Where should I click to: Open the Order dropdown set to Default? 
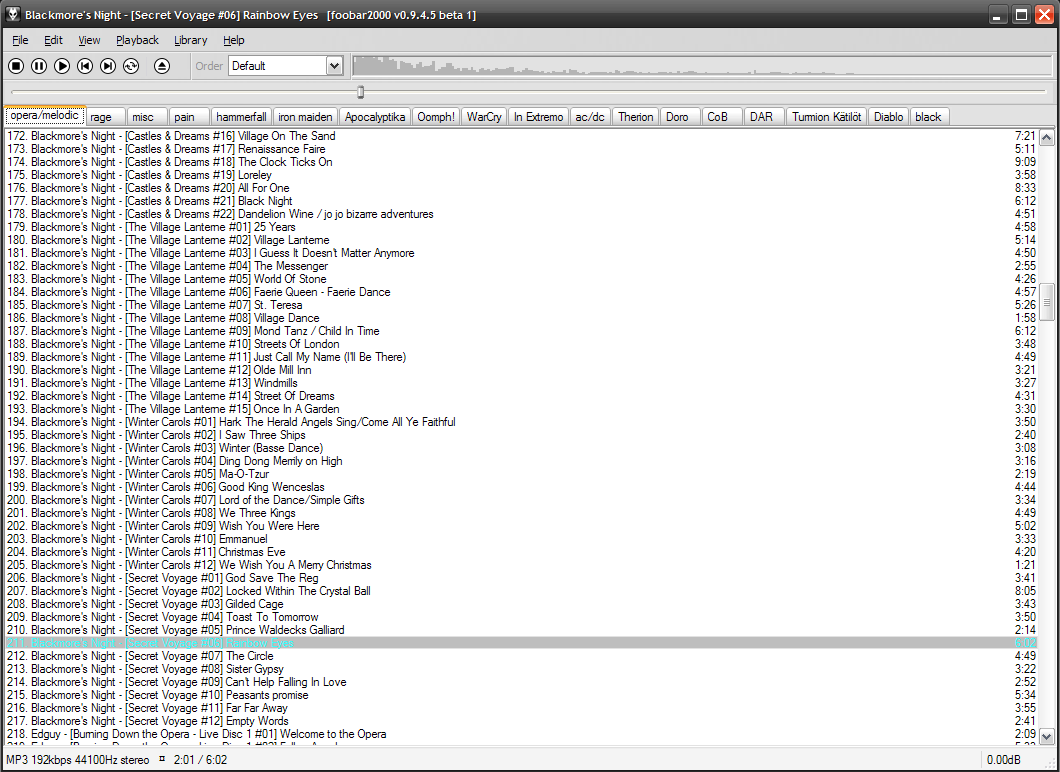pyautogui.click(x=286, y=66)
